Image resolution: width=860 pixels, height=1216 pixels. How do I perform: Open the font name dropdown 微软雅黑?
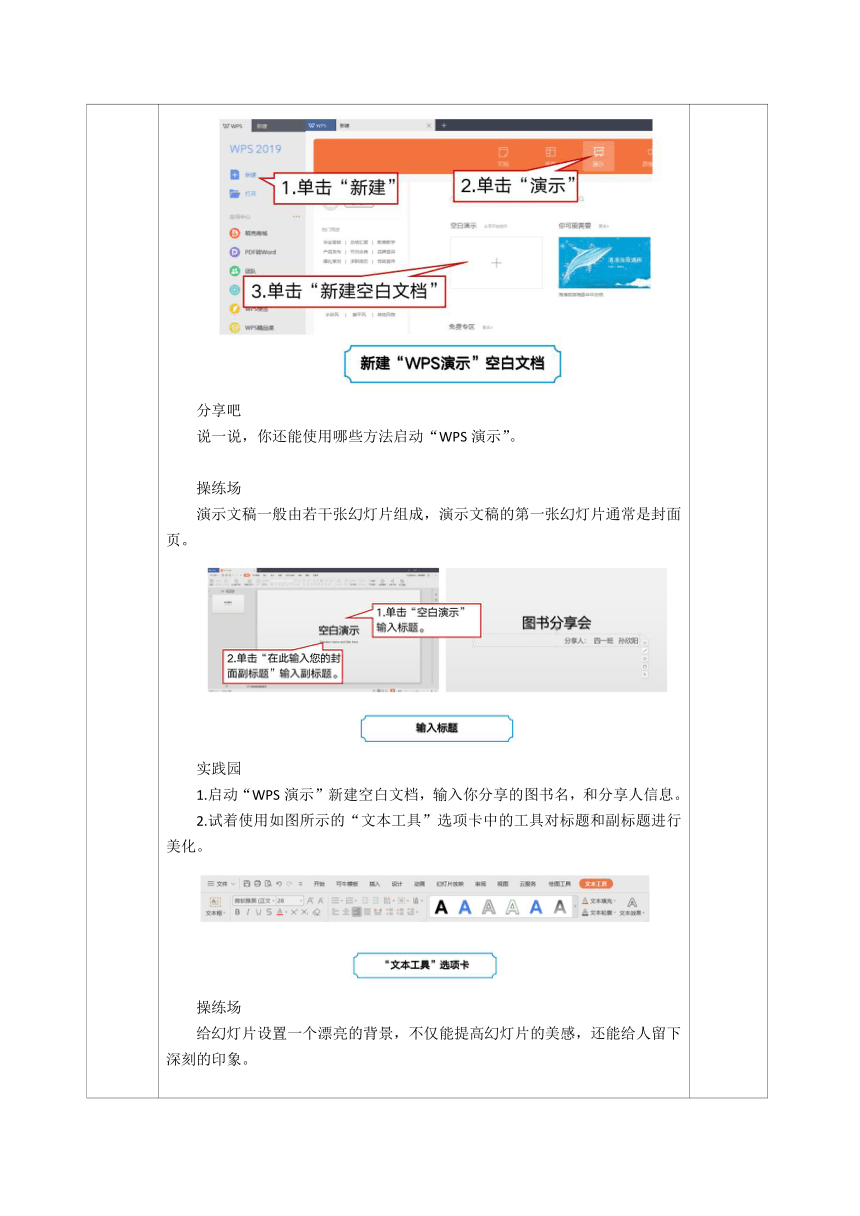pos(252,900)
